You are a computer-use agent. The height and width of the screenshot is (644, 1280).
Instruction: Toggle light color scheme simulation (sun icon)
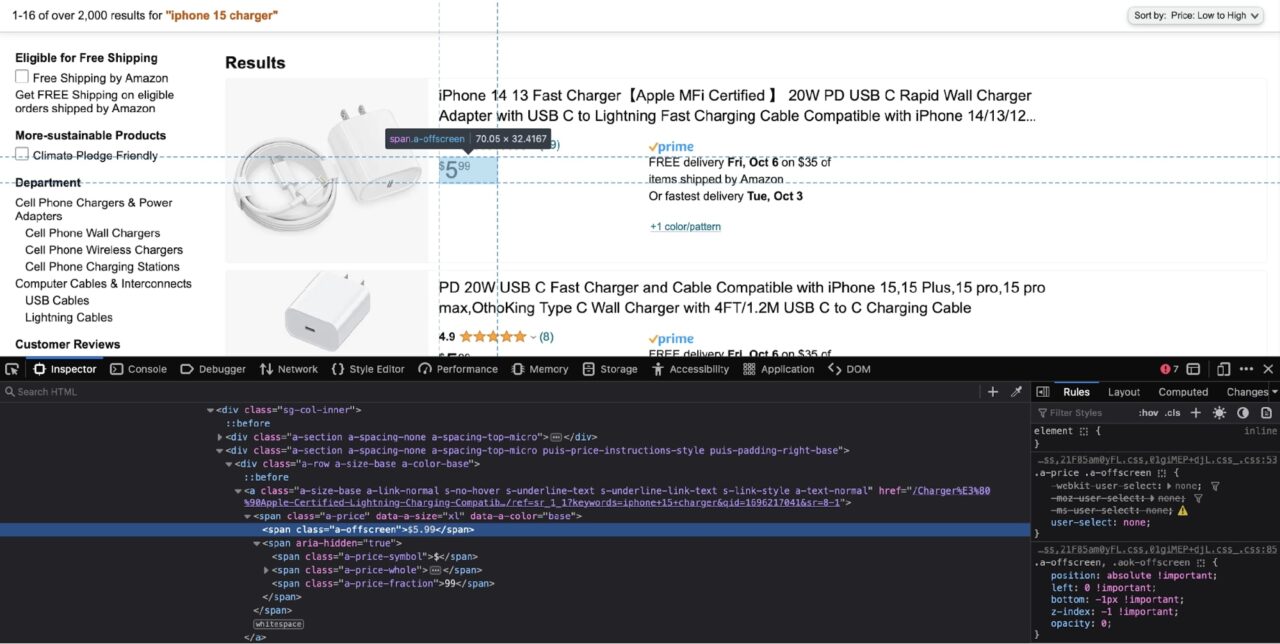[1219, 413]
